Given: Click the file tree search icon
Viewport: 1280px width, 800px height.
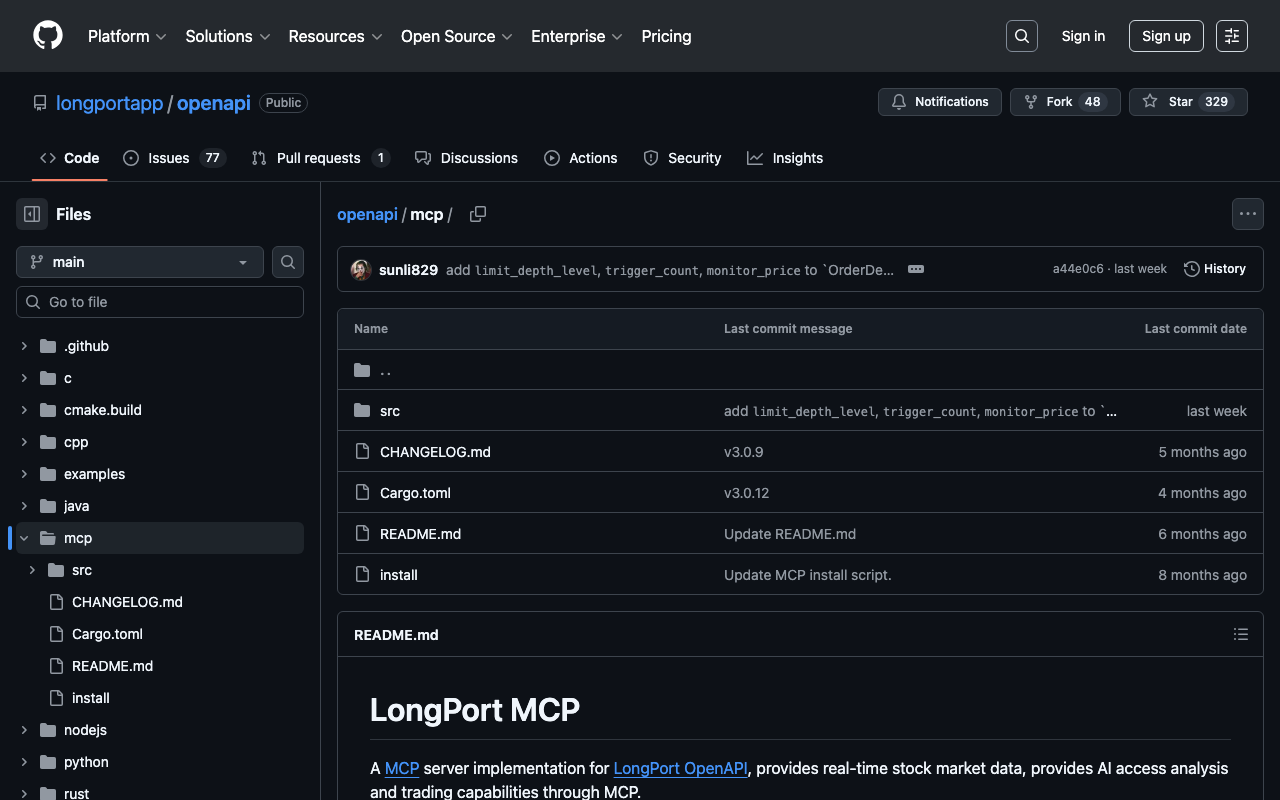Looking at the screenshot, I should (288, 262).
